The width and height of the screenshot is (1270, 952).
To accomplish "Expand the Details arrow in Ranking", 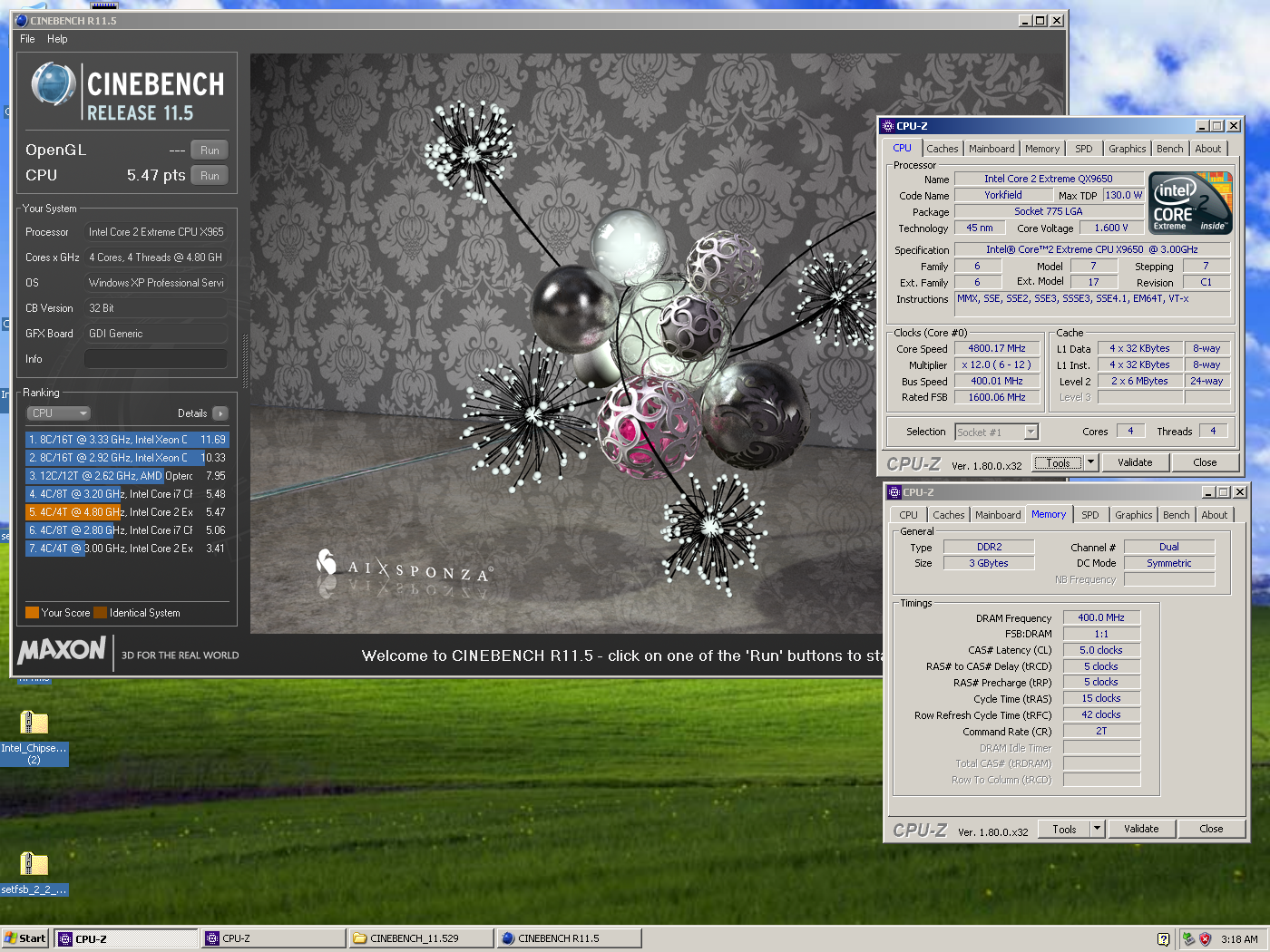I will click(220, 413).
